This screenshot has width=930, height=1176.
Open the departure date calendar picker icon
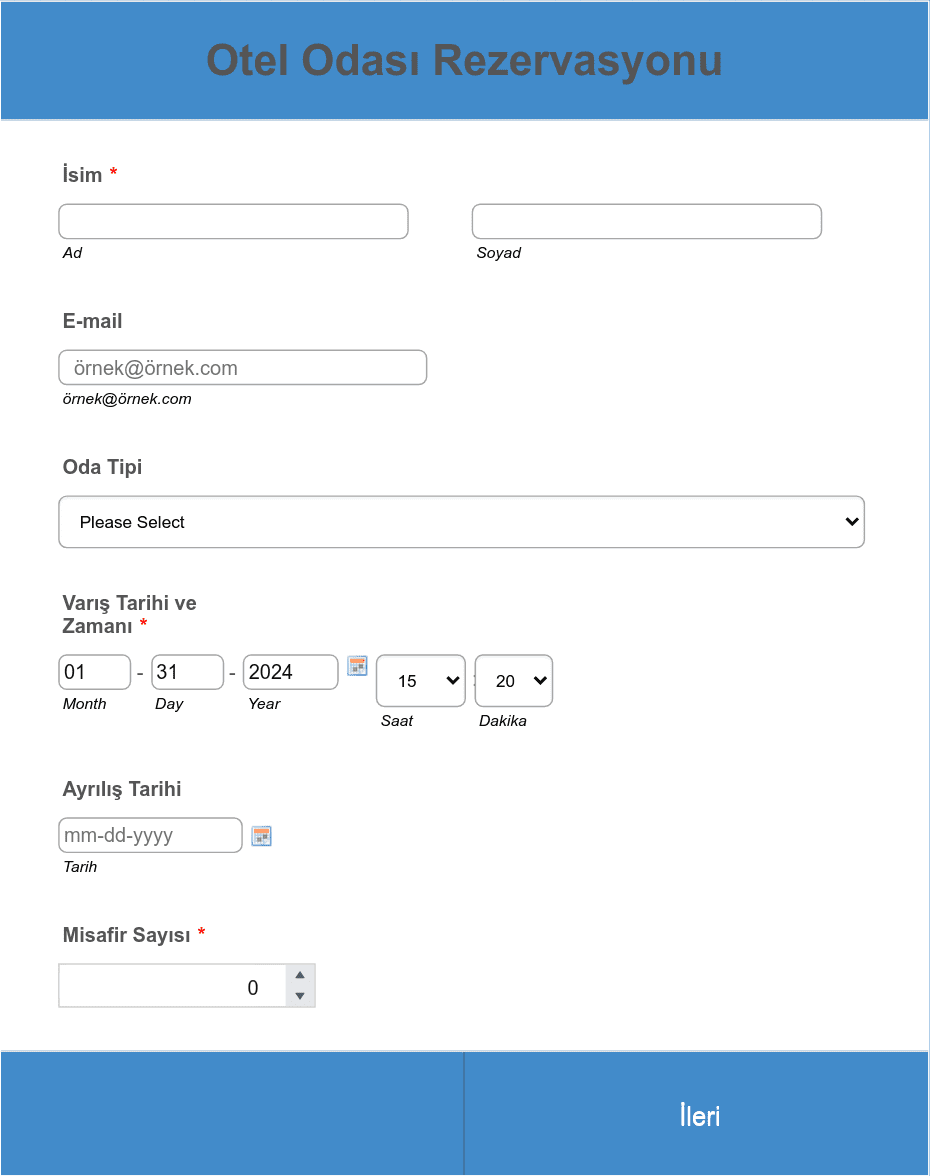(x=261, y=836)
